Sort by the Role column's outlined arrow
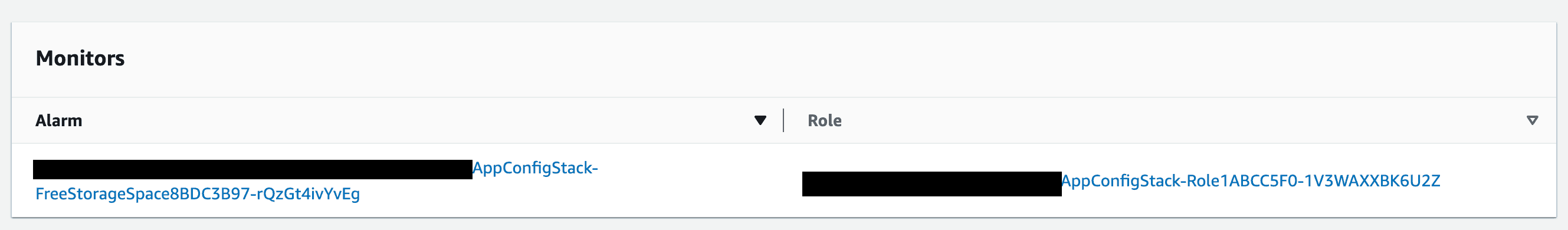This screenshot has height=230, width=1568. pyautogui.click(x=1532, y=120)
